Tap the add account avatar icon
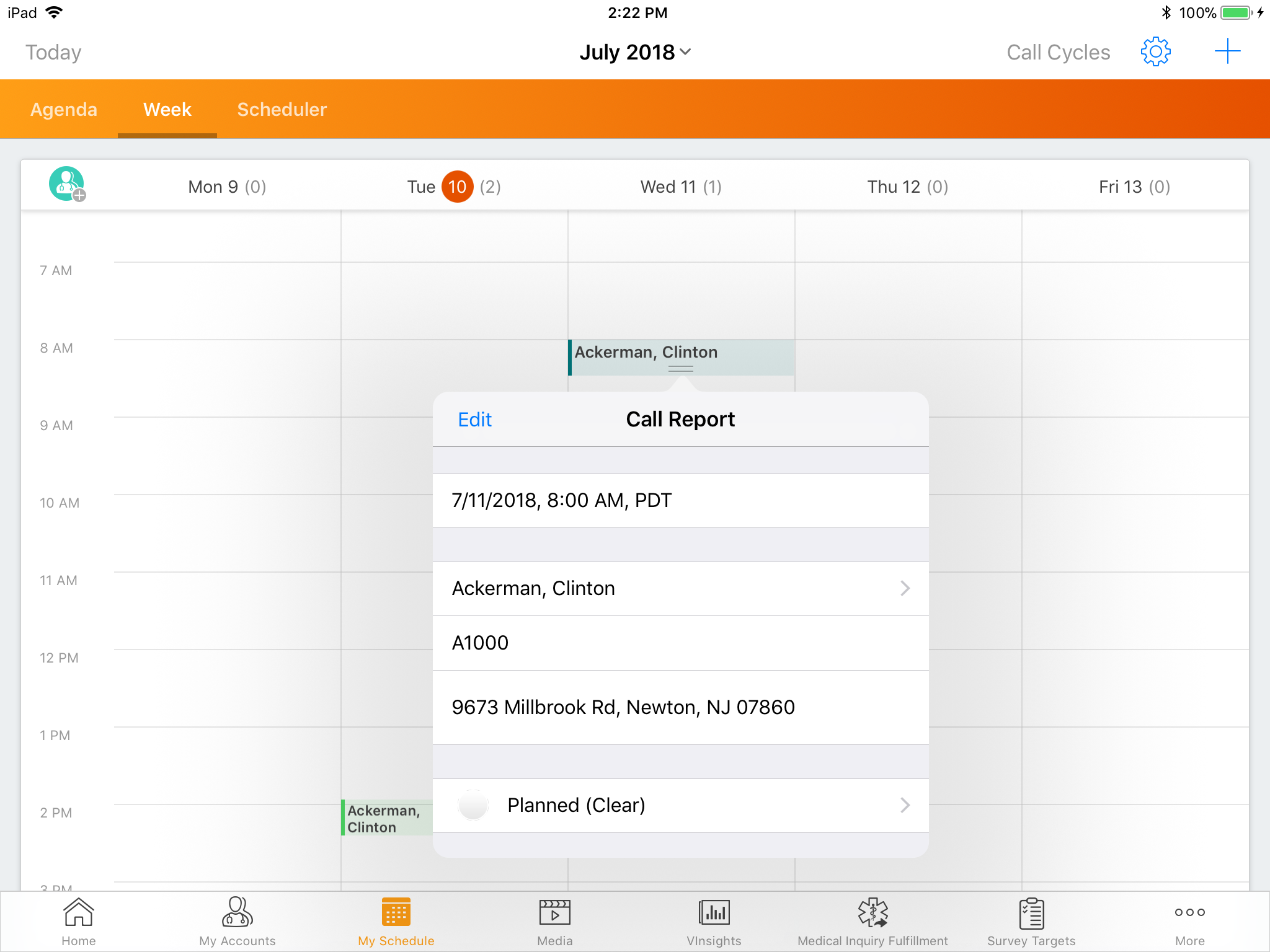Screen dimensions: 1270x952 click(67, 184)
